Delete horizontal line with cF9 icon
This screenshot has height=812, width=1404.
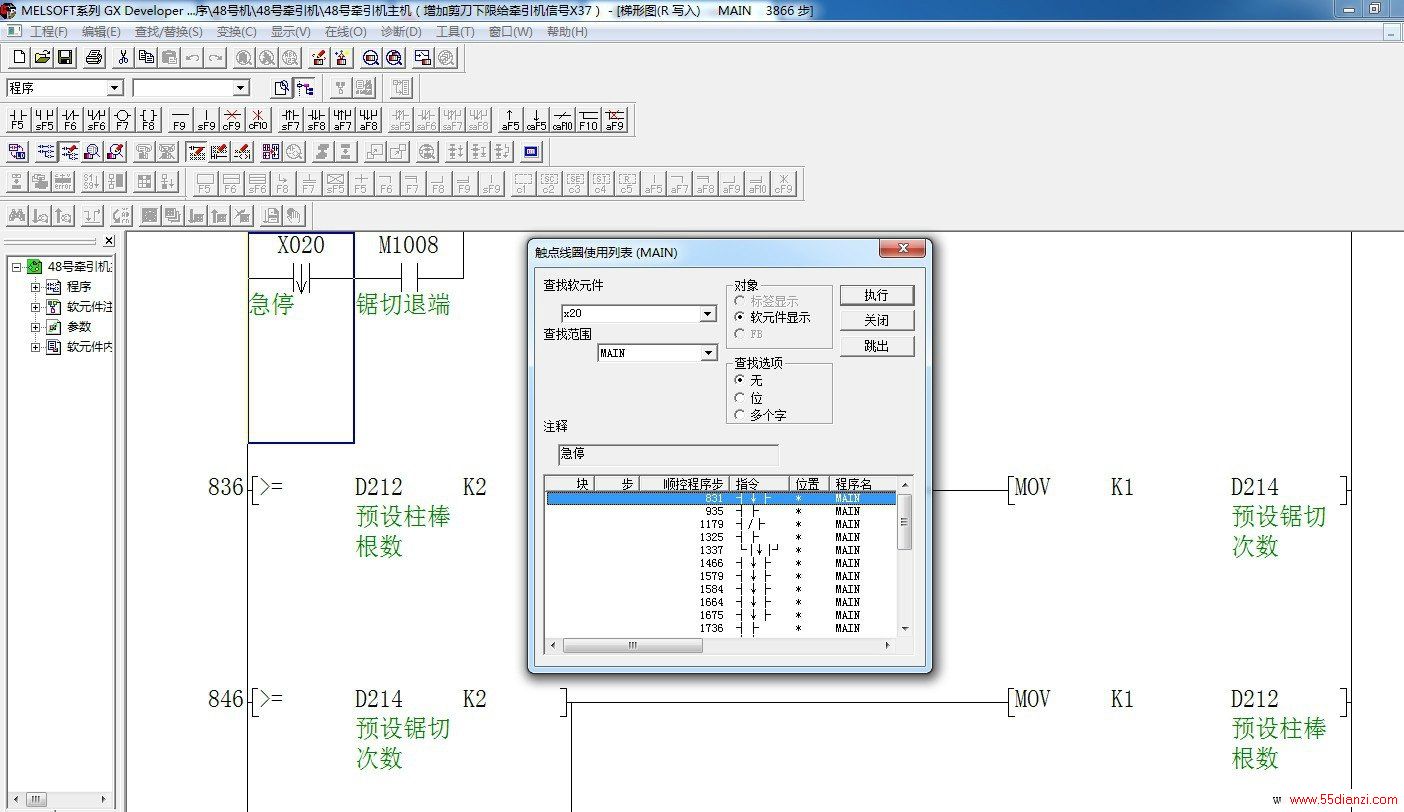tap(232, 120)
